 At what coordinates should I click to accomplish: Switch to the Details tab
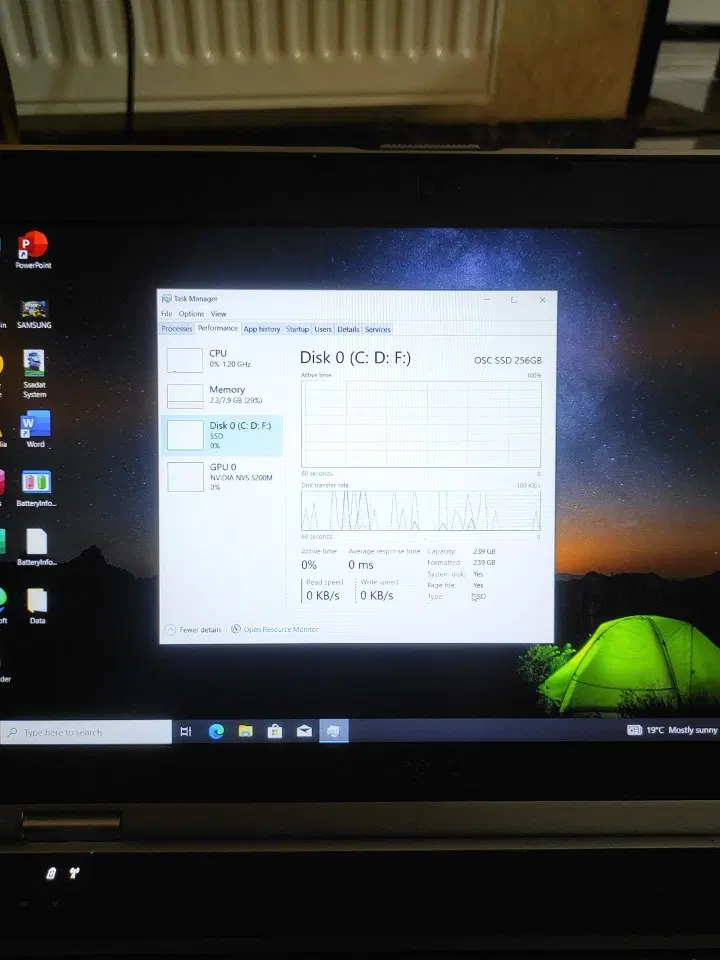[x=348, y=329]
